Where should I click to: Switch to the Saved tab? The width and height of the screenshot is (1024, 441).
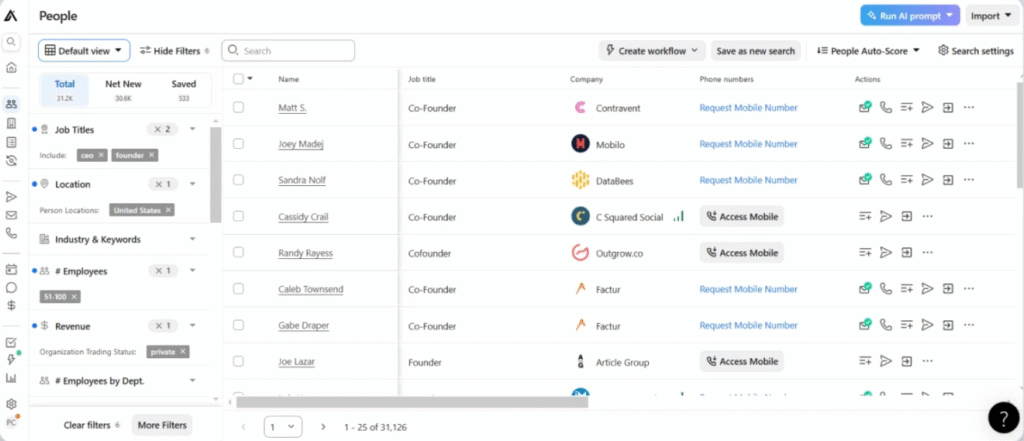[x=184, y=90]
